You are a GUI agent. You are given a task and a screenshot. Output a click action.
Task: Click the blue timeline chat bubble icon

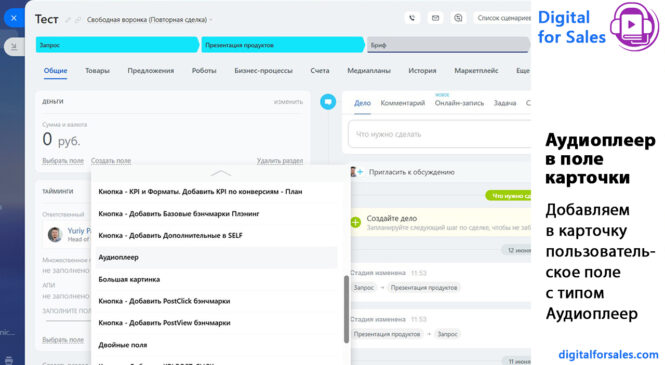tap(328, 102)
